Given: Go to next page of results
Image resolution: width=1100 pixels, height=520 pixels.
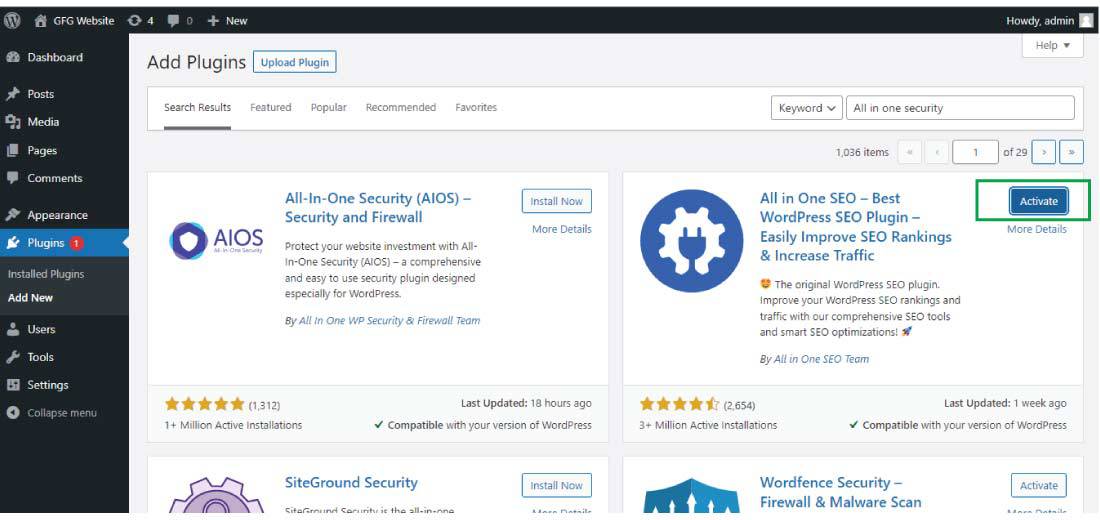Looking at the screenshot, I should click(x=1044, y=152).
